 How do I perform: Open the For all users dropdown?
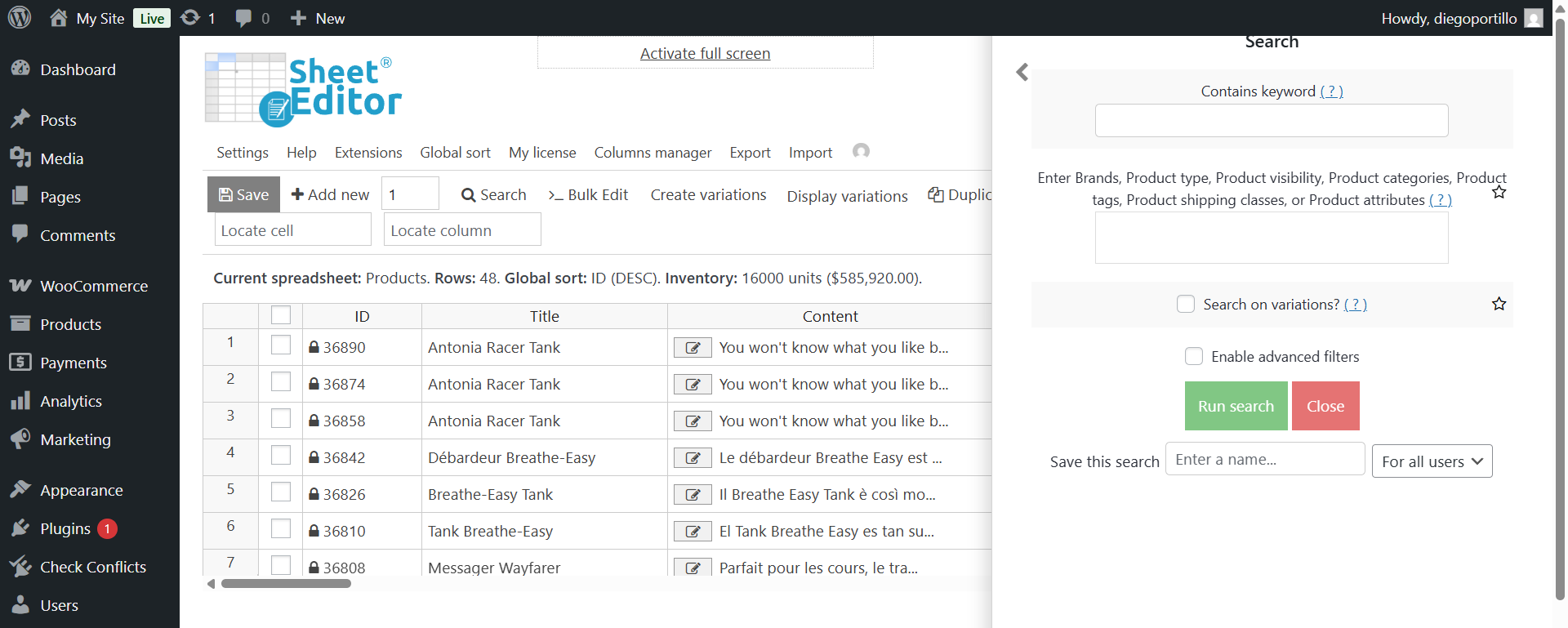(x=1432, y=461)
